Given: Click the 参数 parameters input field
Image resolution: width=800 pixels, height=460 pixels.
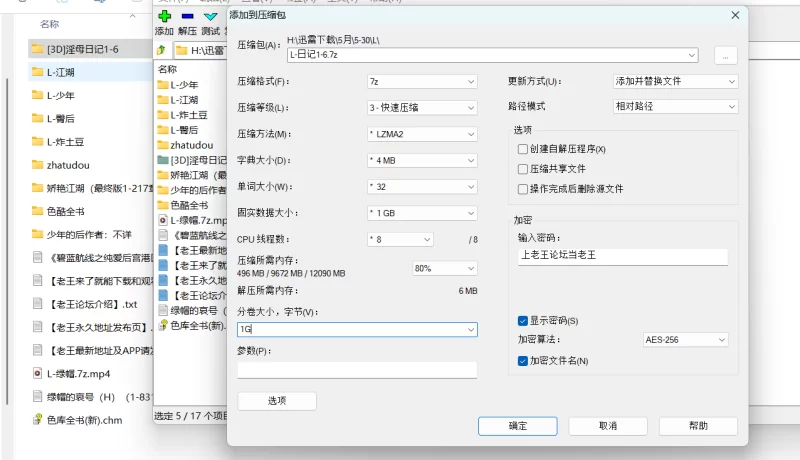Looking at the screenshot, I should 357,370.
